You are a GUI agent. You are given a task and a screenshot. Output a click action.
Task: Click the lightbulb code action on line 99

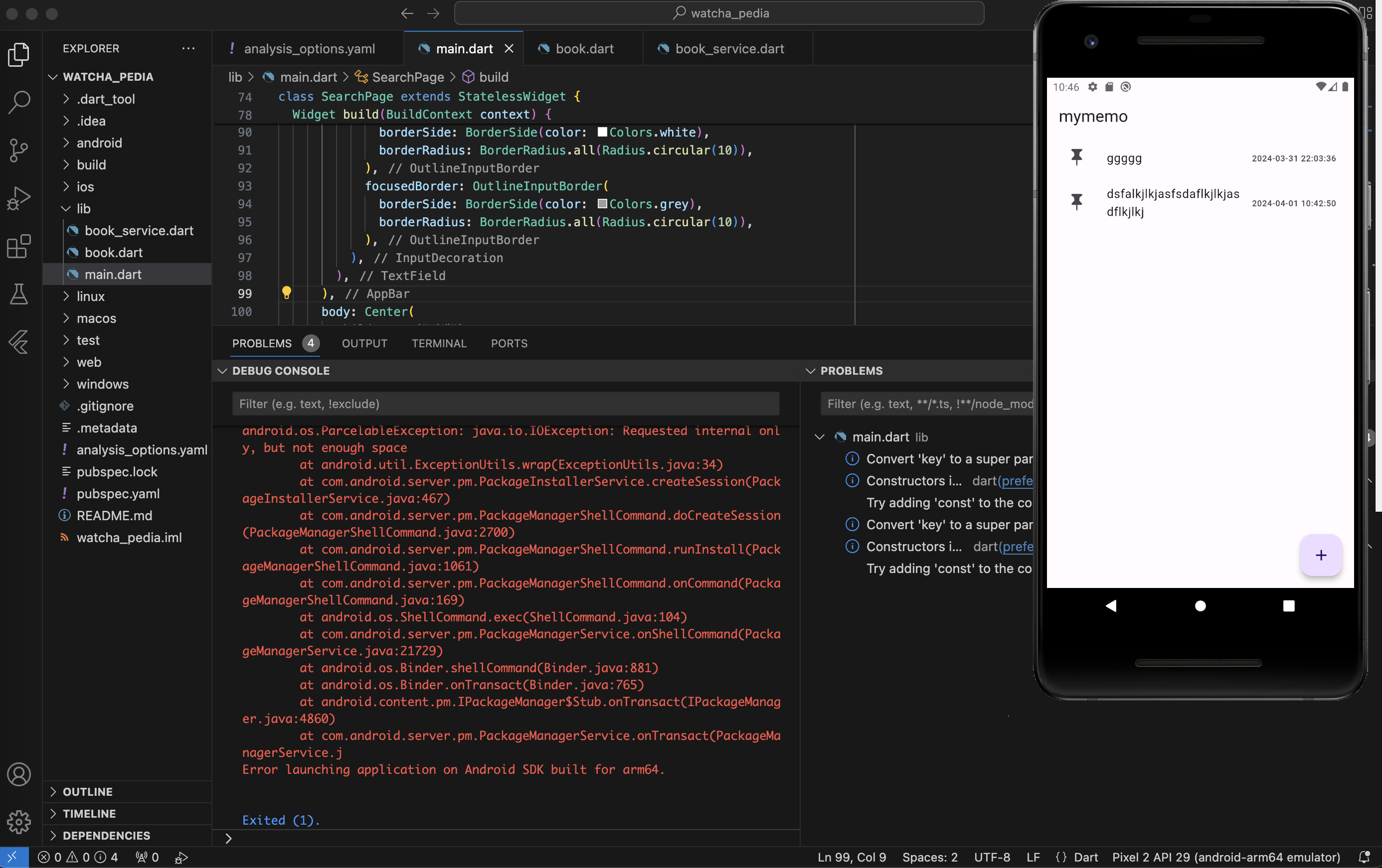(286, 293)
